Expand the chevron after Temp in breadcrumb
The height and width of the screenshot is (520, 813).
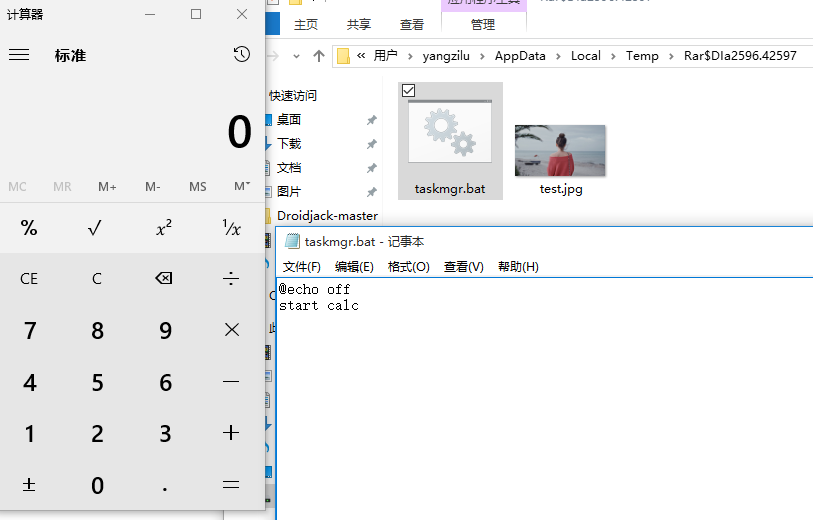[671, 57]
